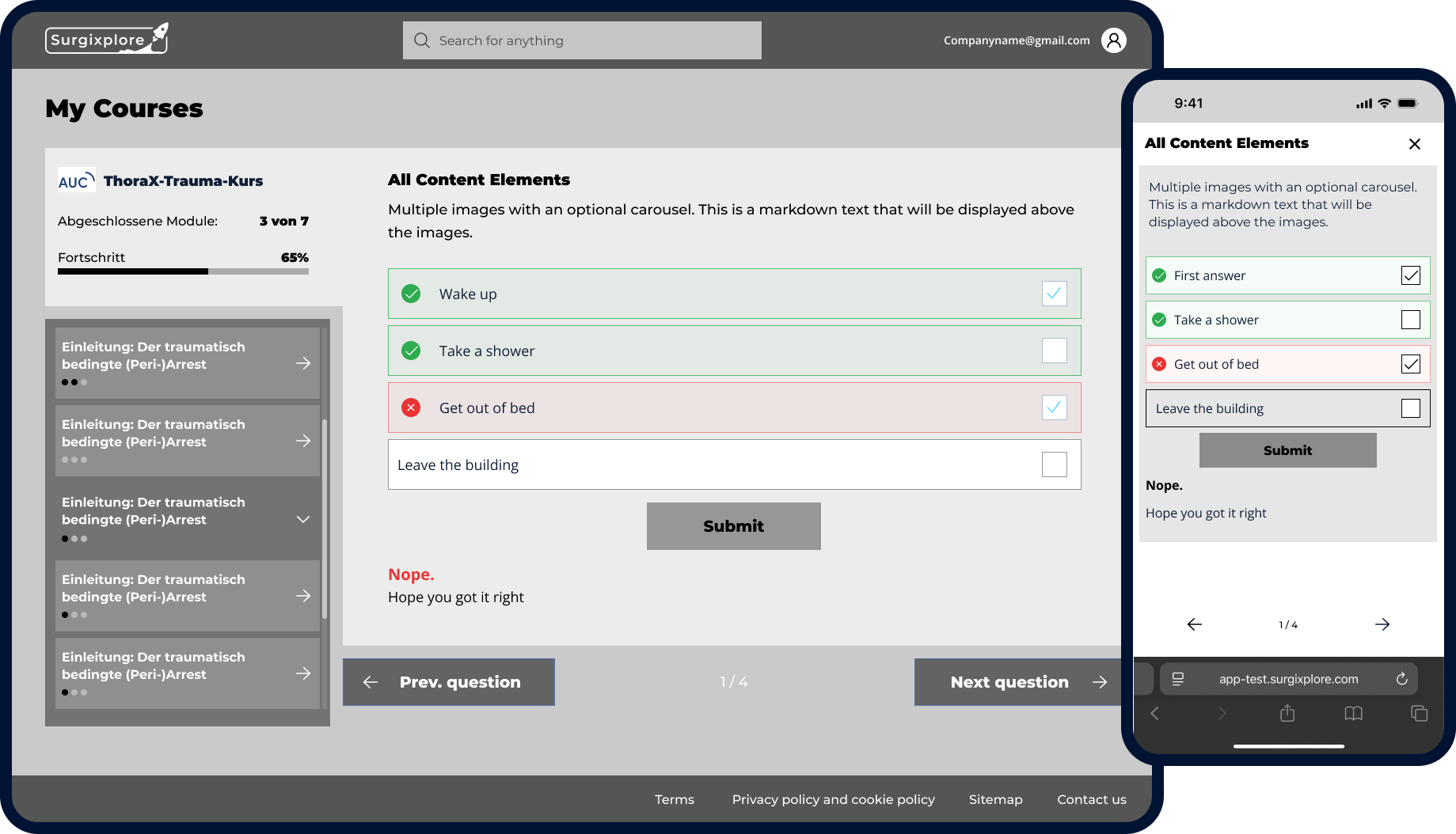Tap the Safari back chevron
This screenshot has height=834, width=1456.
(x=1155, y=714)
